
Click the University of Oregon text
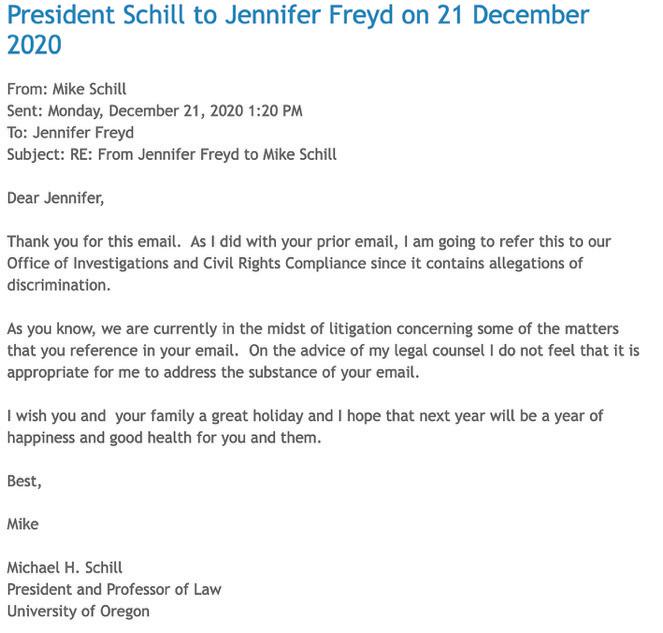[78, 611]
